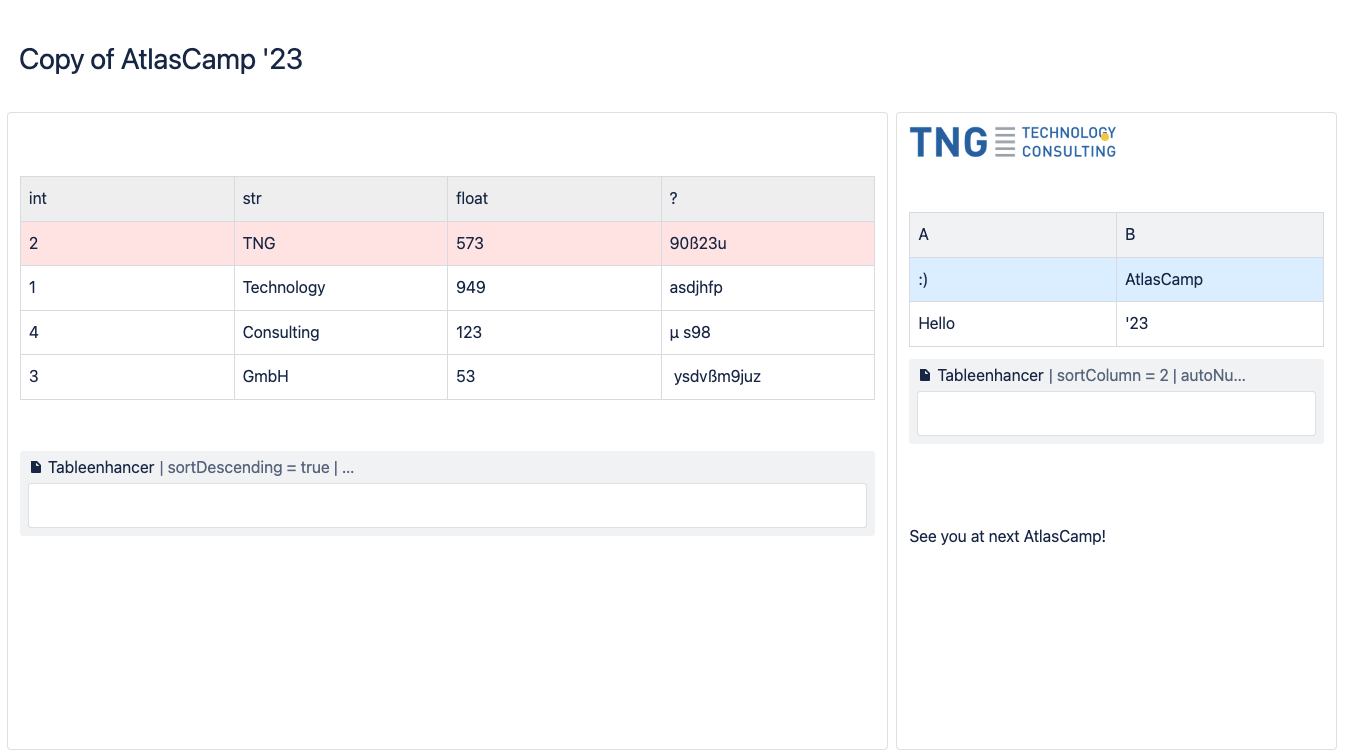The width and height of the screenshot is (1345, 756).
Task: Click the 'float' column header
Action: click(553, 199)
